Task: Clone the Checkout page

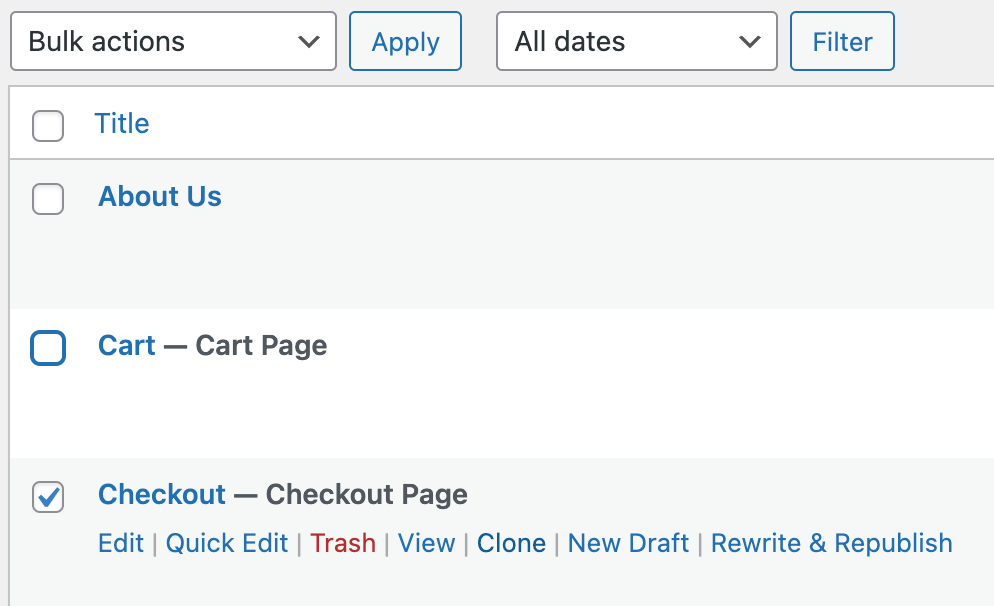Action: [511, 543]
